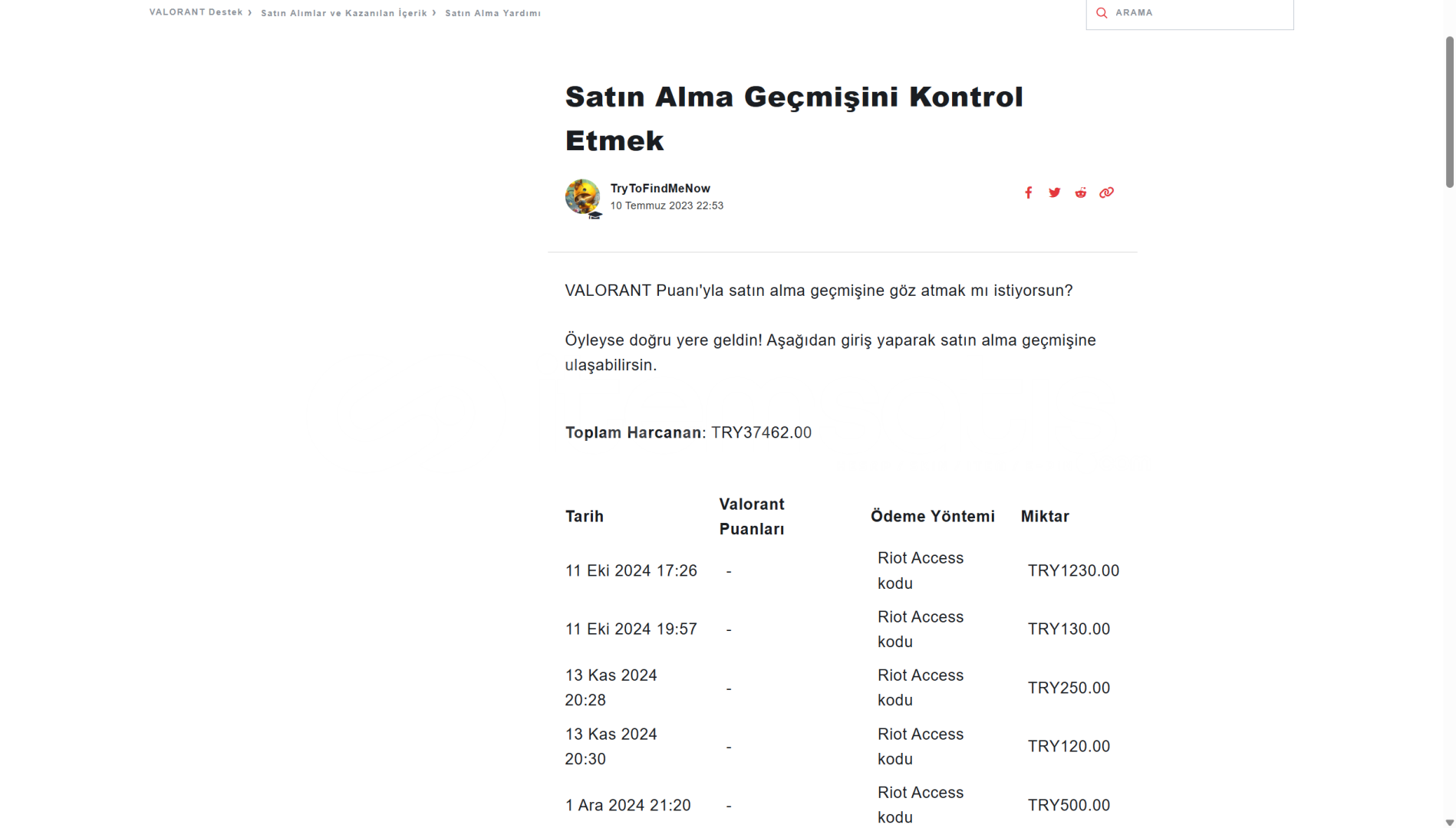
Task: Click Riot Access kodu in the 19:57 row
Action: pos(921,629)
